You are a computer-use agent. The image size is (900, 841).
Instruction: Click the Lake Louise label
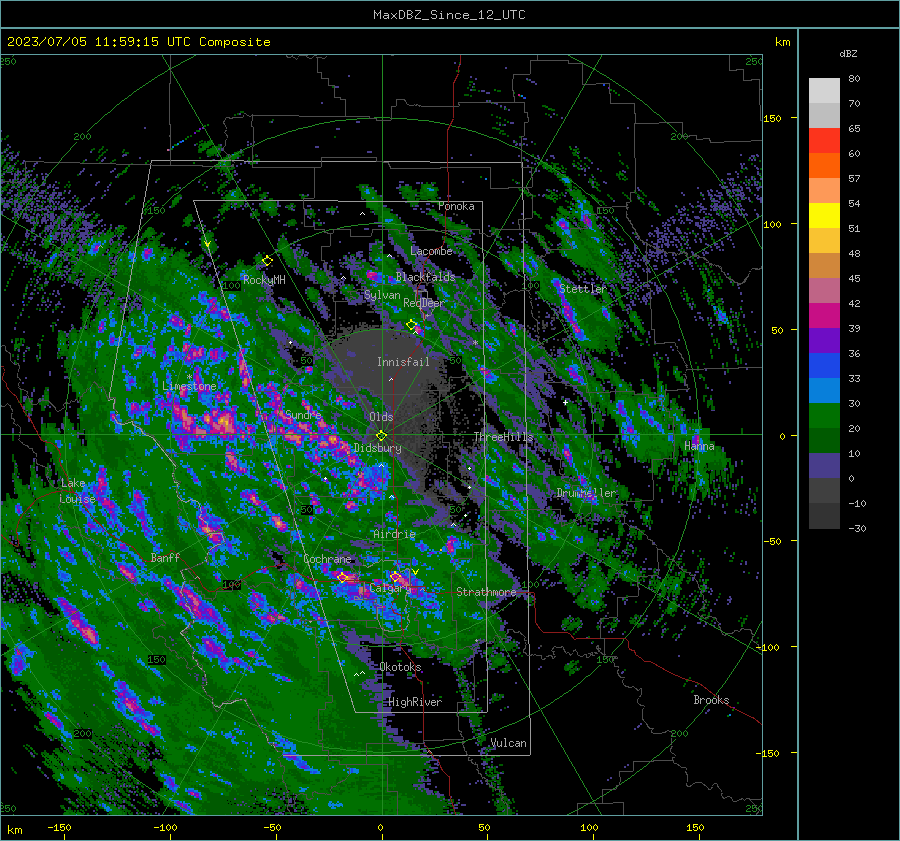pos(77,491)
